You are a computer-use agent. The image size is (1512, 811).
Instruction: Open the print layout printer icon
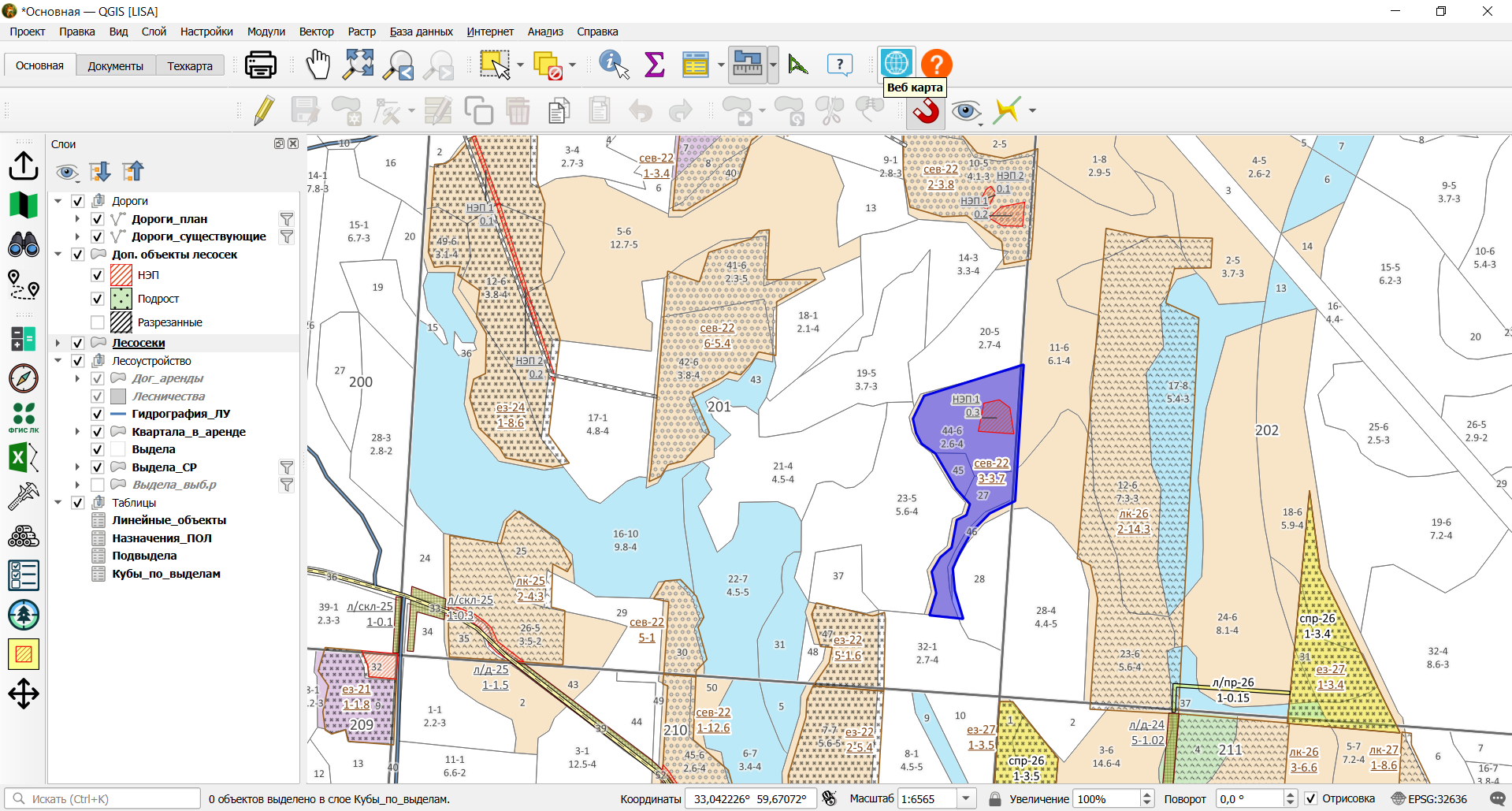pyautogui.click(x=260, y=64)
